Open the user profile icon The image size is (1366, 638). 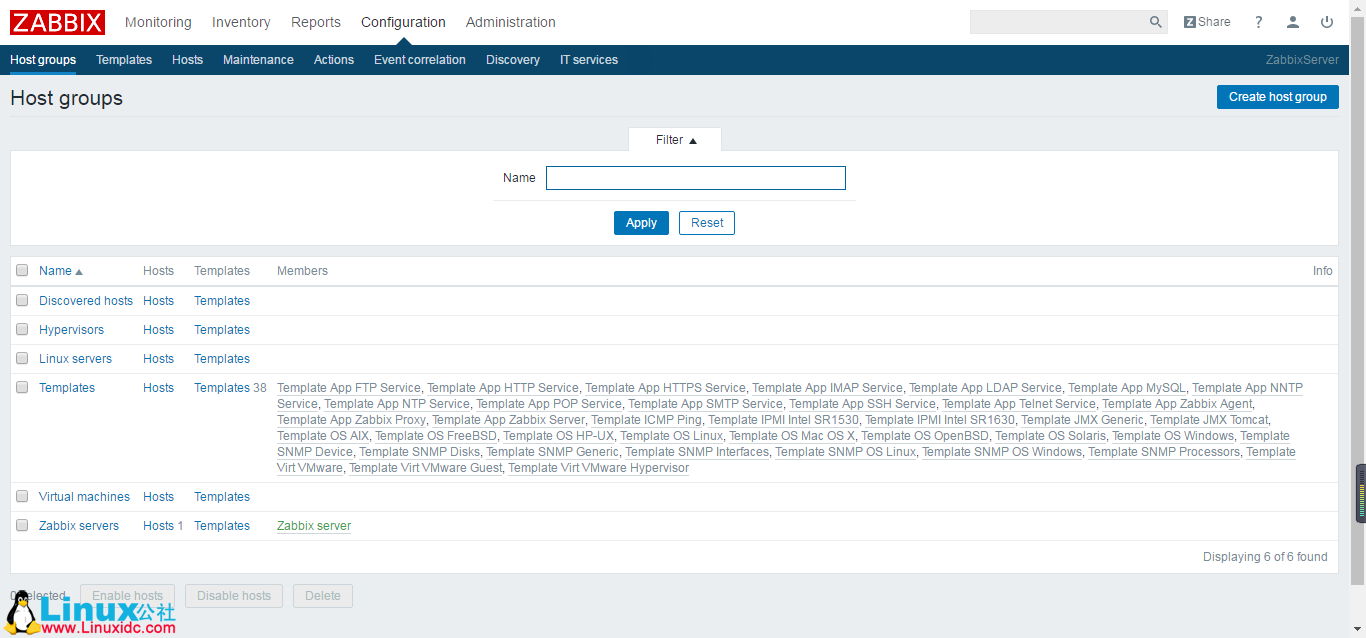coord(1292,21)
